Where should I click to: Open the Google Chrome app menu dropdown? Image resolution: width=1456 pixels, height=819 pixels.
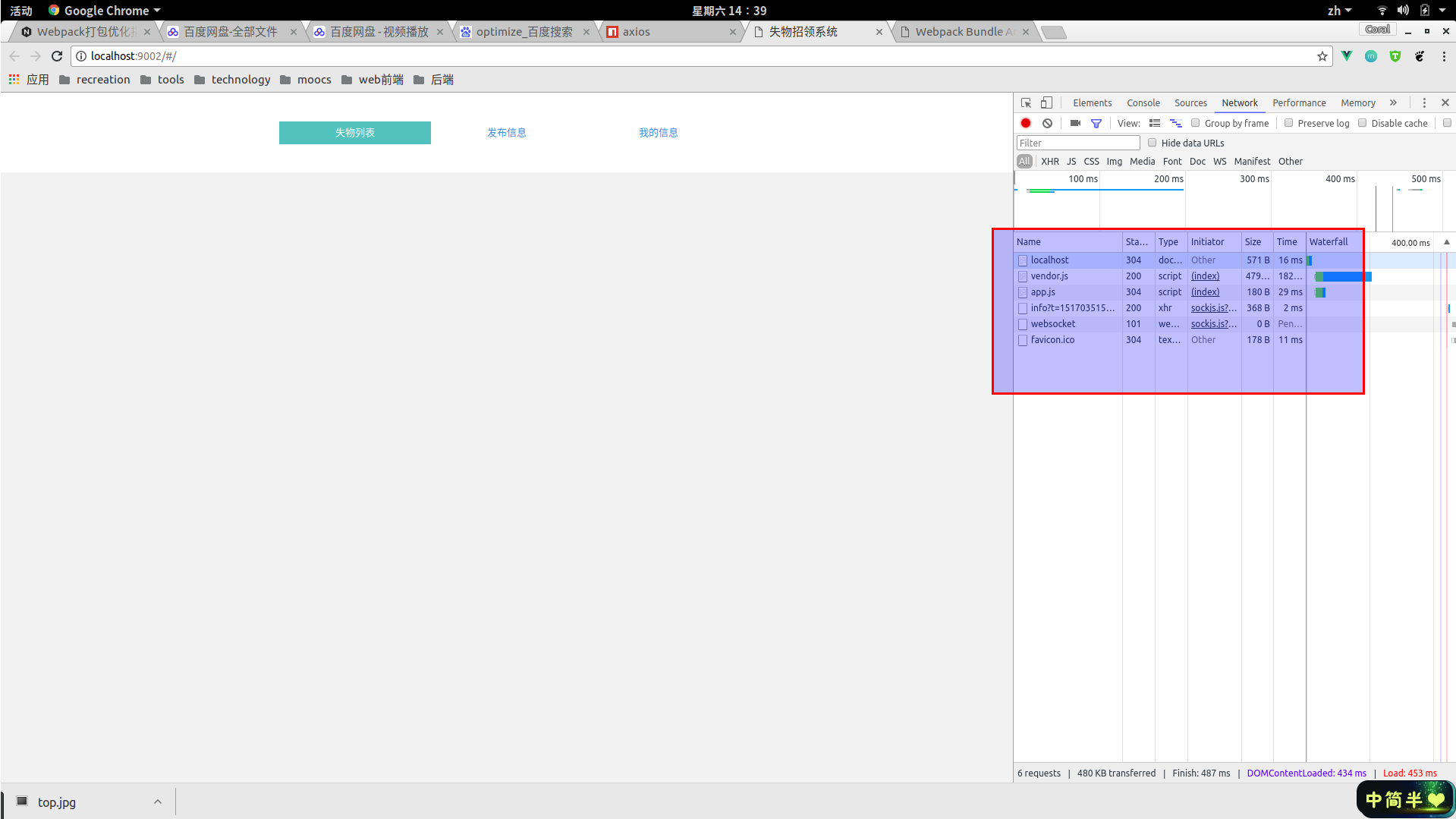(105, 11)
